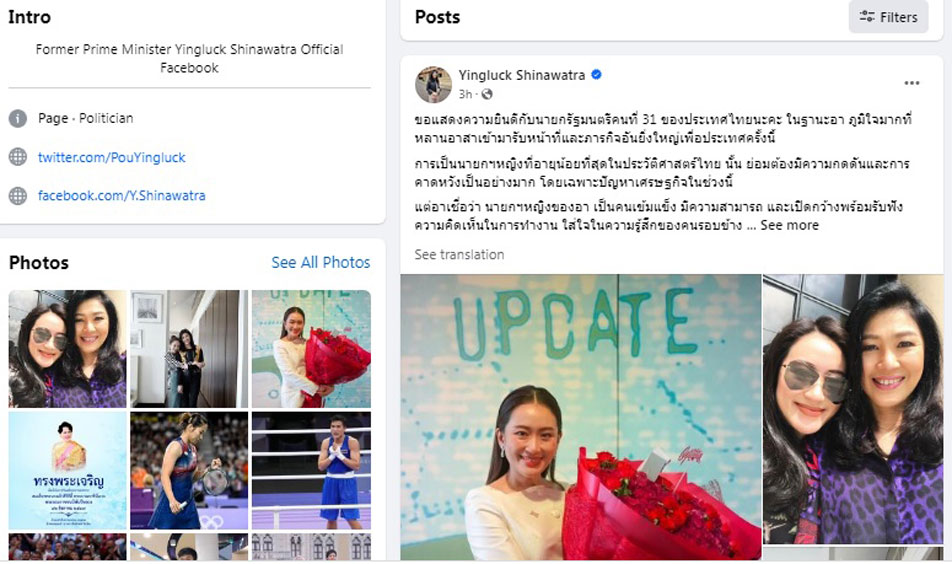Expand the post with See more
The width and height of the screenshot is (952, 564).
click(x=789, y=225)
